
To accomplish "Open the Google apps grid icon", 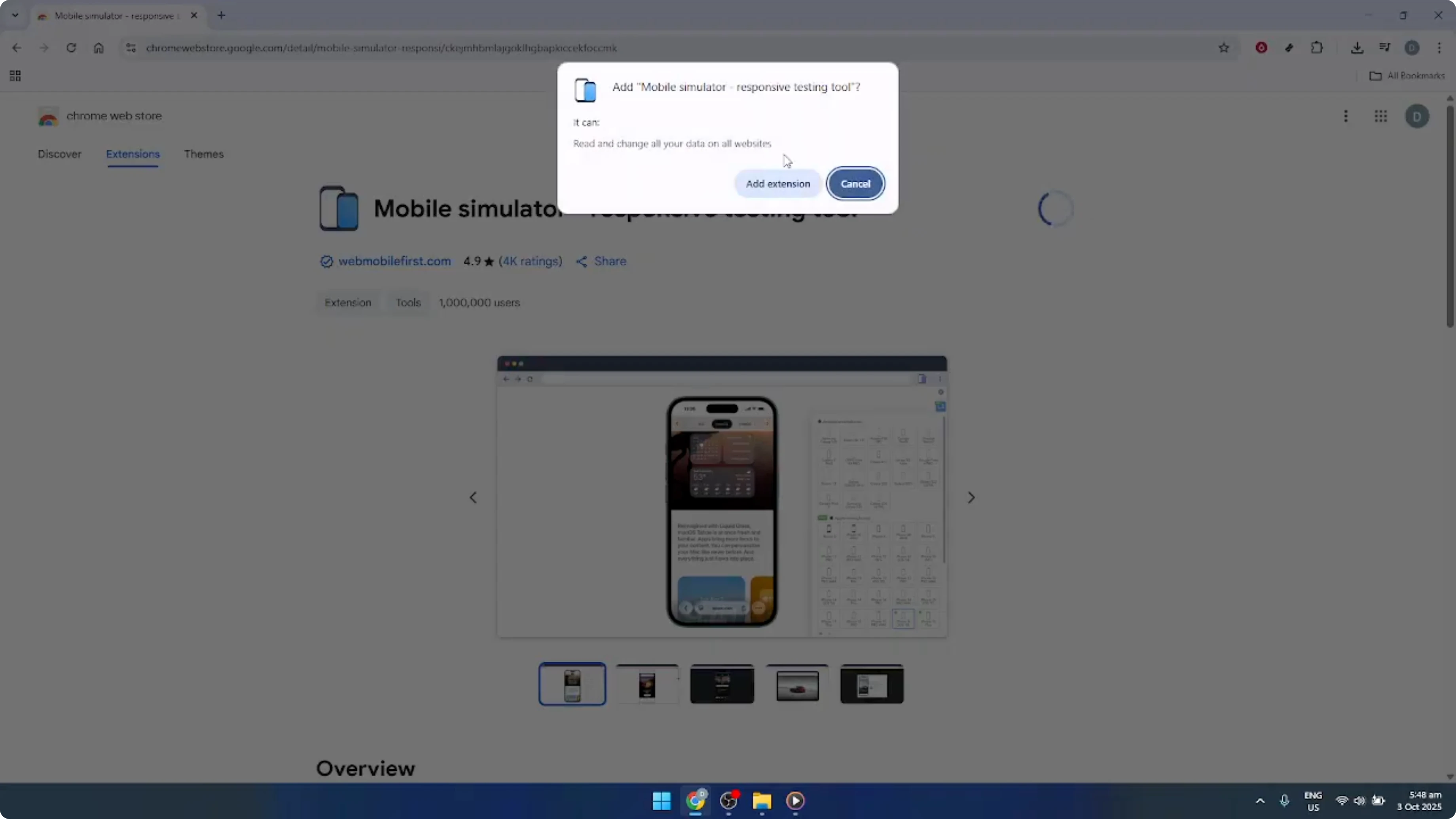I will [x=1381, y=116].
